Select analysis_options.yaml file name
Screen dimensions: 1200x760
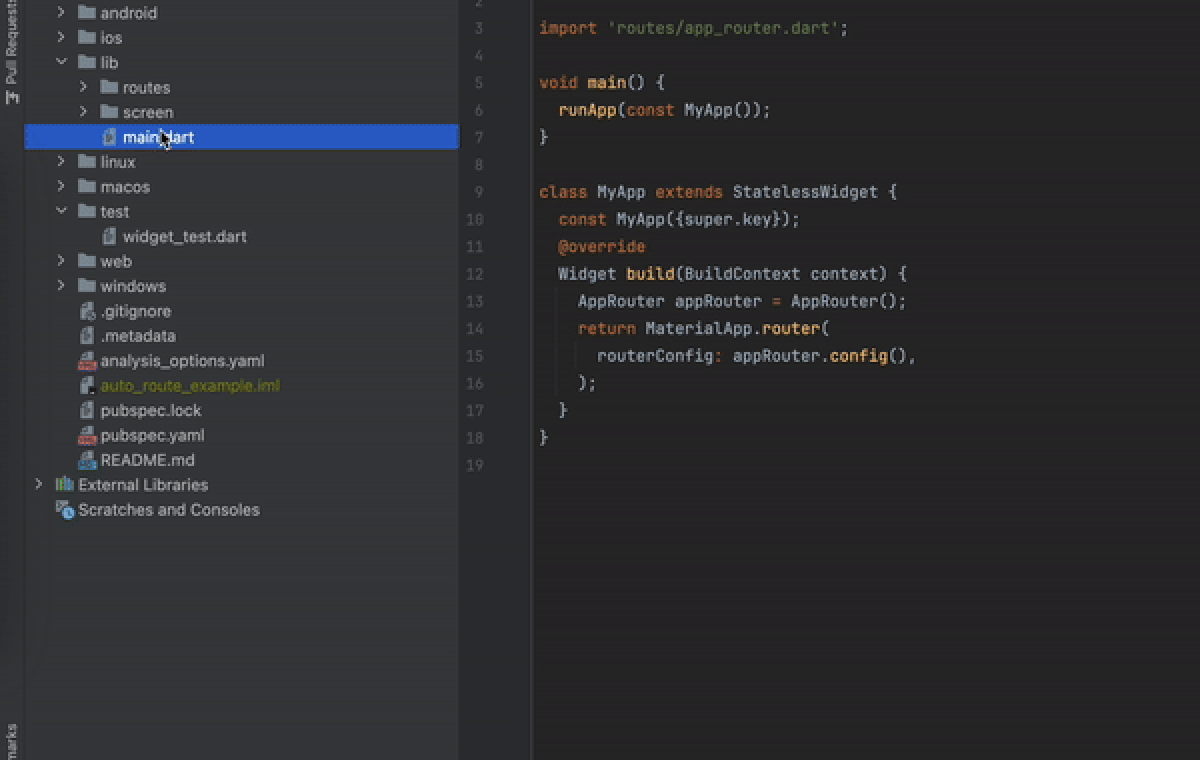182,361
